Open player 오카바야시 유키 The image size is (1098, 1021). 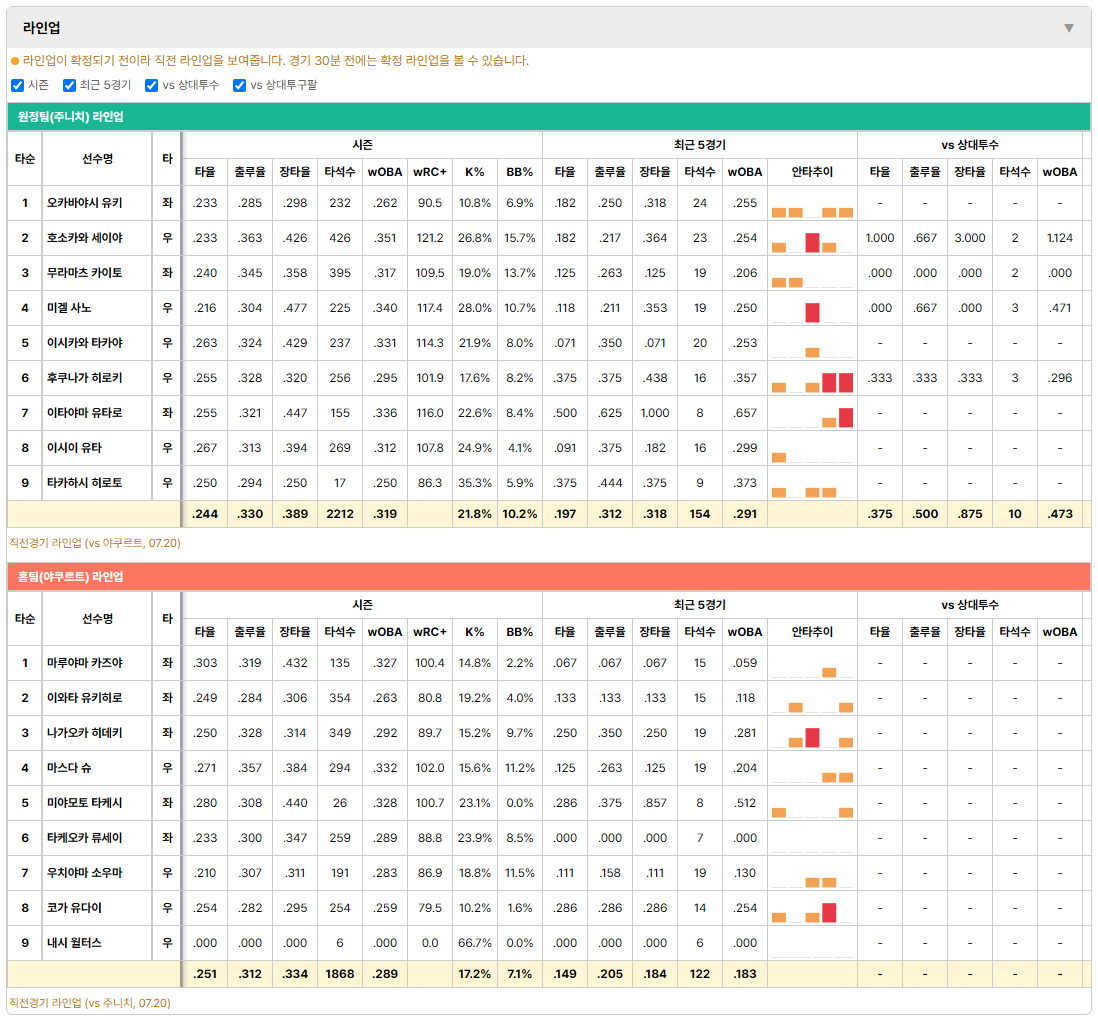[85, 203]
